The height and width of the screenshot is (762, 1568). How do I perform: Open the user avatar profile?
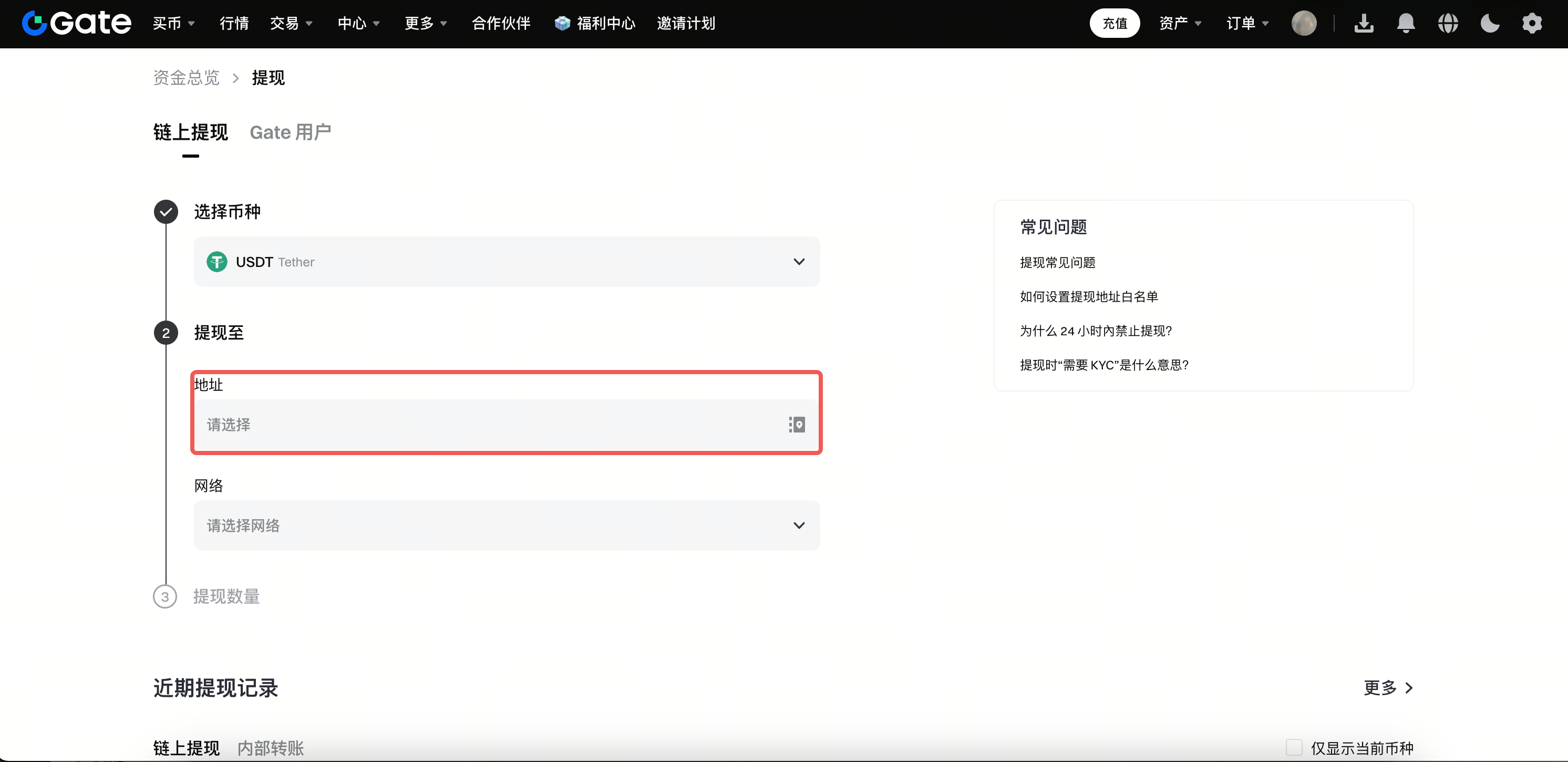pos(1304,23)
